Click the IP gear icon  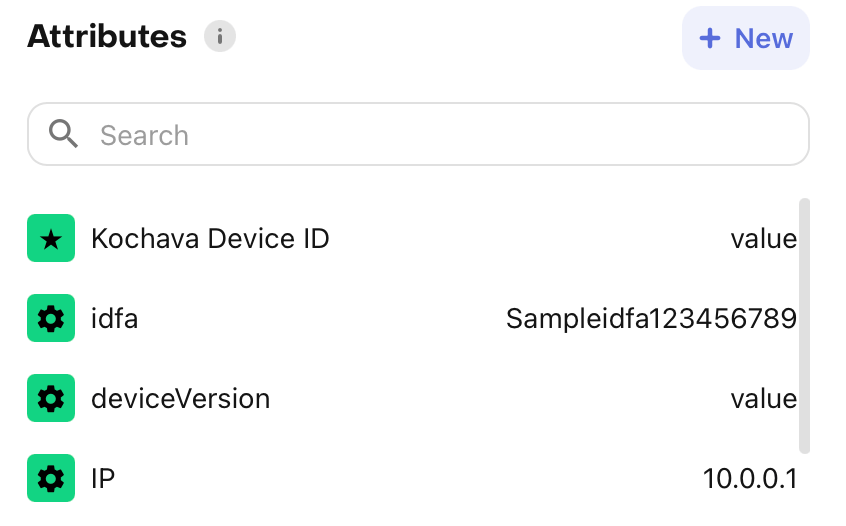[51, 479]
